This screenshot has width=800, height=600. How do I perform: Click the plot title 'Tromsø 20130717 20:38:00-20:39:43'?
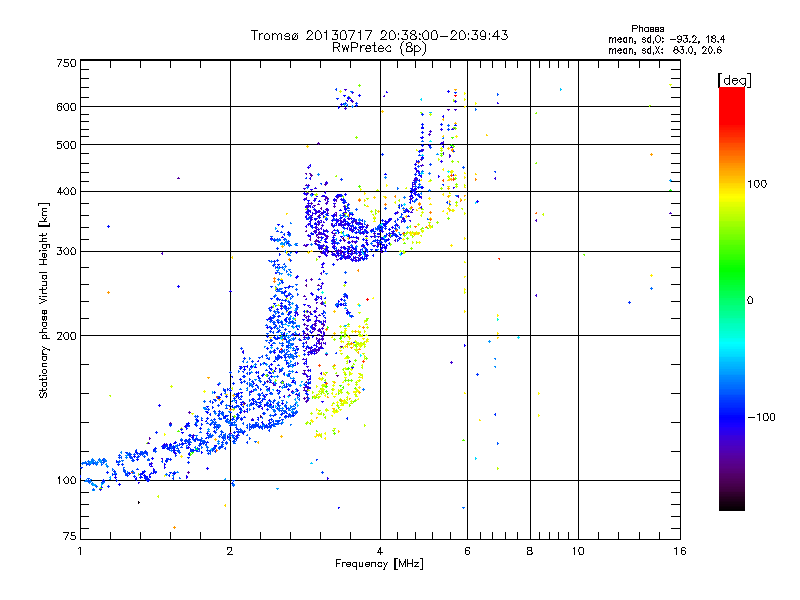coord(379,35)
